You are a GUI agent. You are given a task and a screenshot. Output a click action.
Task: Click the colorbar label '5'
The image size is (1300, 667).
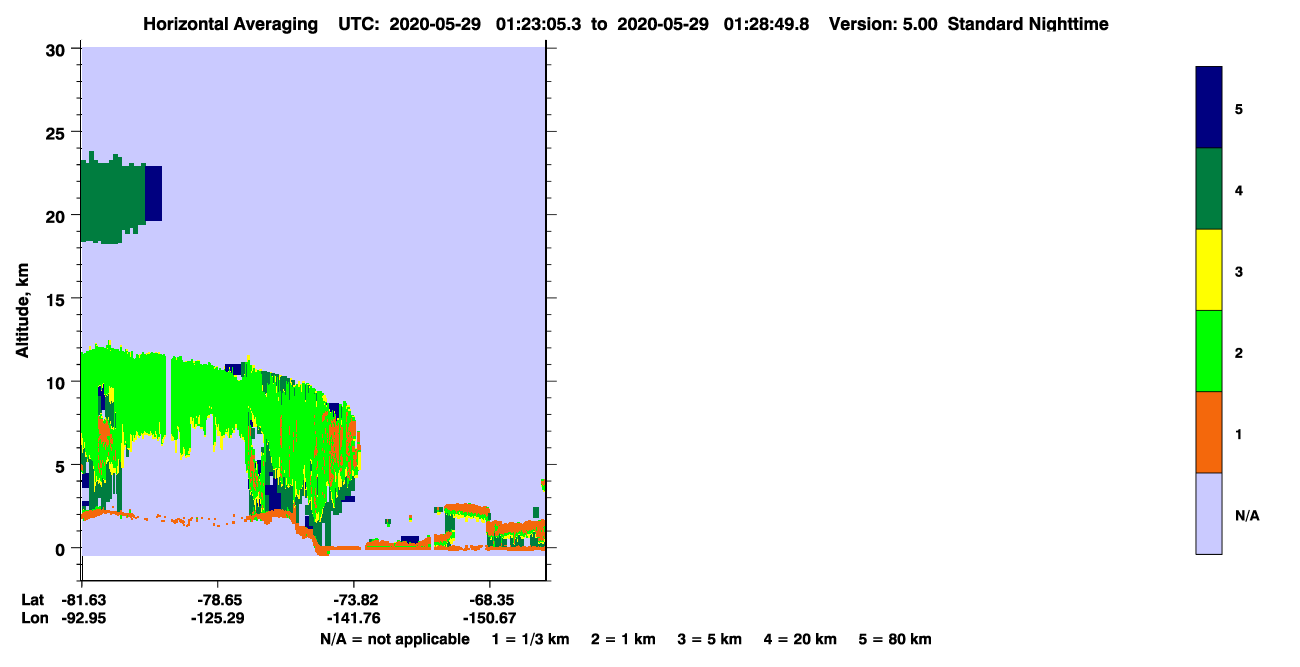click(x=1239, y=108)
